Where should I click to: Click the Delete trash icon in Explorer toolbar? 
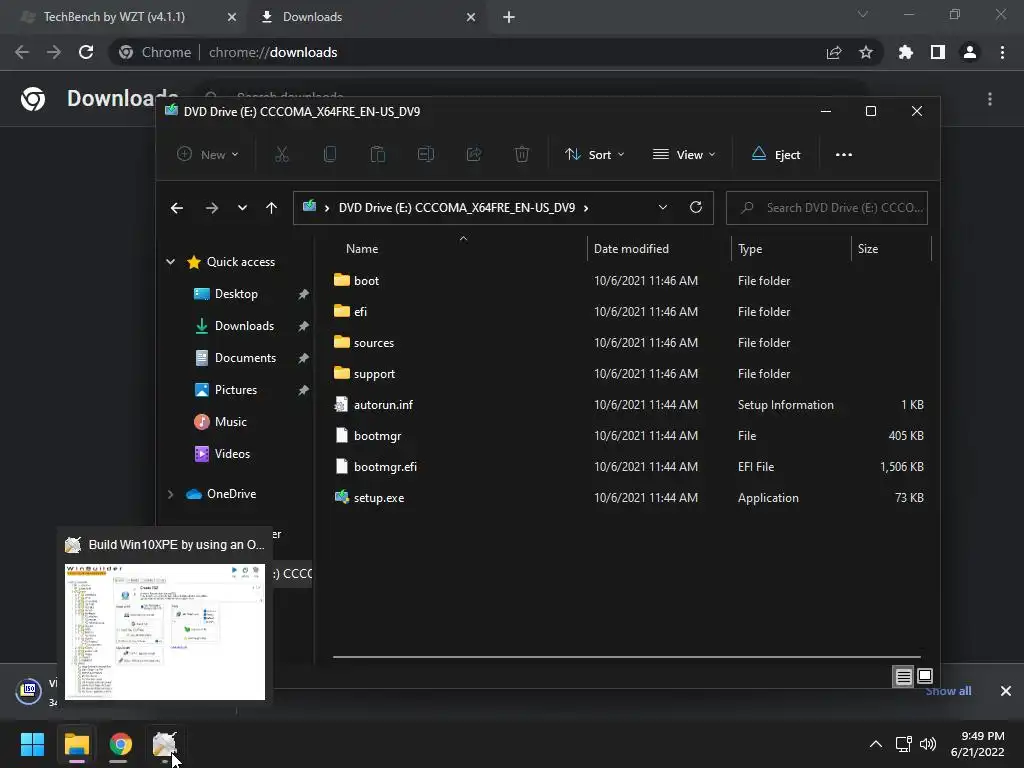[x=522, y=155]
